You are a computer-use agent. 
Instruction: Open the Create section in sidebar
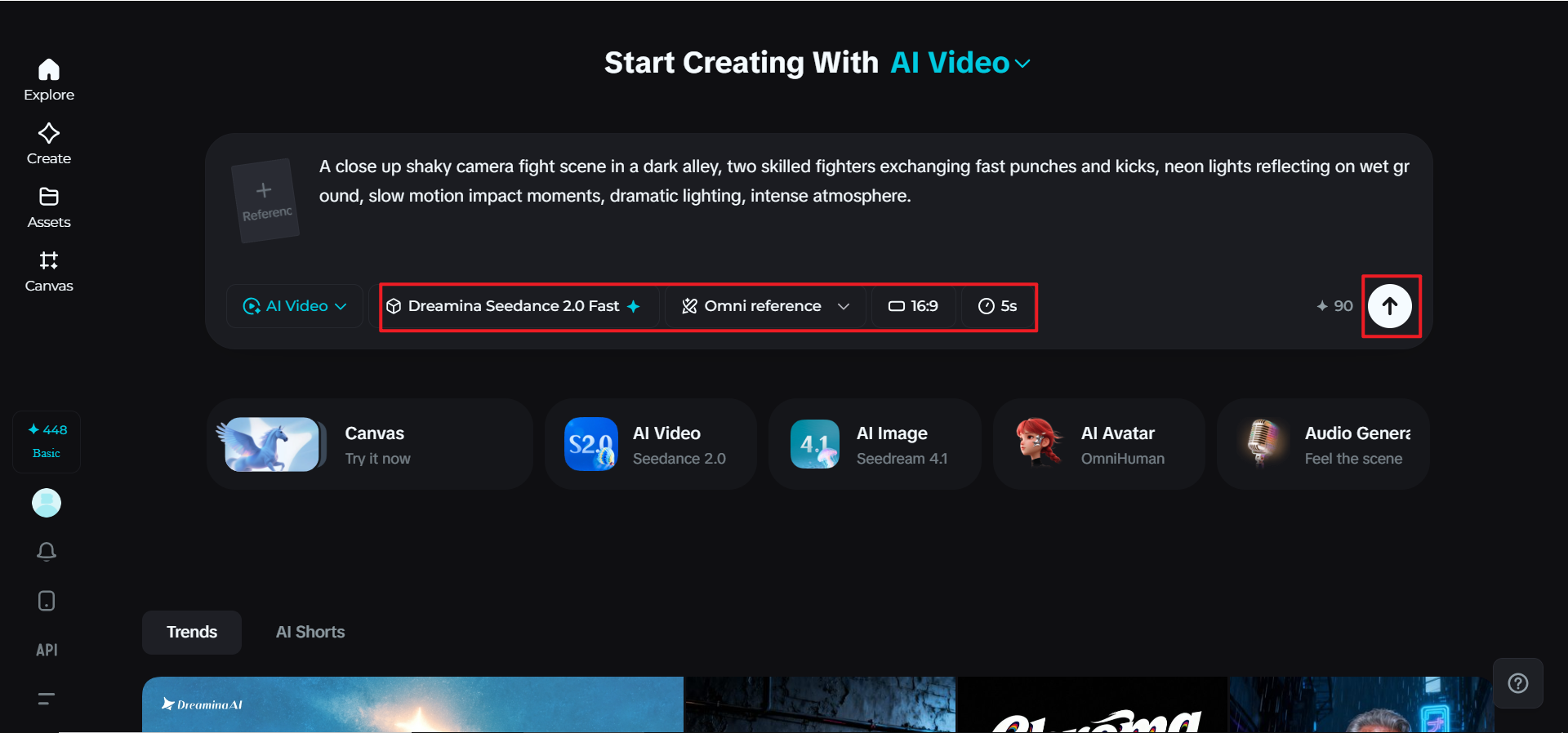point(49,144)
